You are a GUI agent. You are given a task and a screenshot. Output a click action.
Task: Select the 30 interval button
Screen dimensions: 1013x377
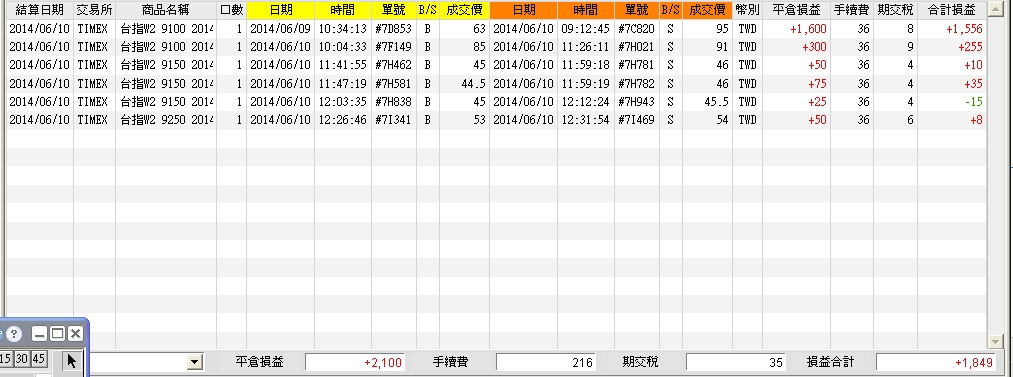[22, 359]
